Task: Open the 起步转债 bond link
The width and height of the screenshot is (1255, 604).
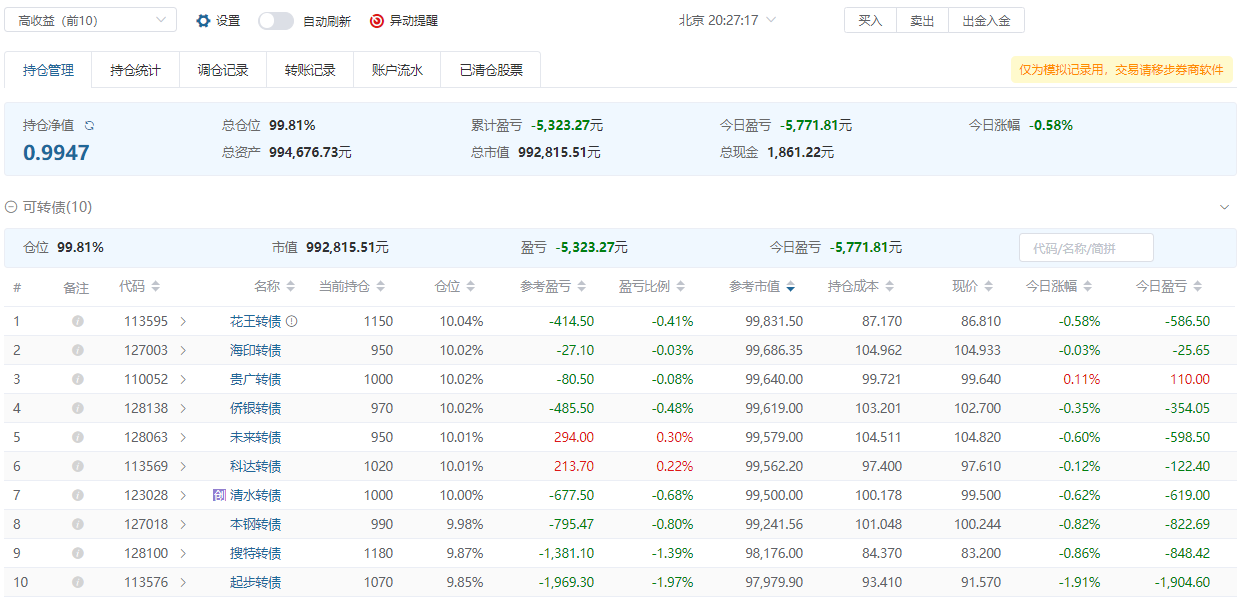Action: 255,583
